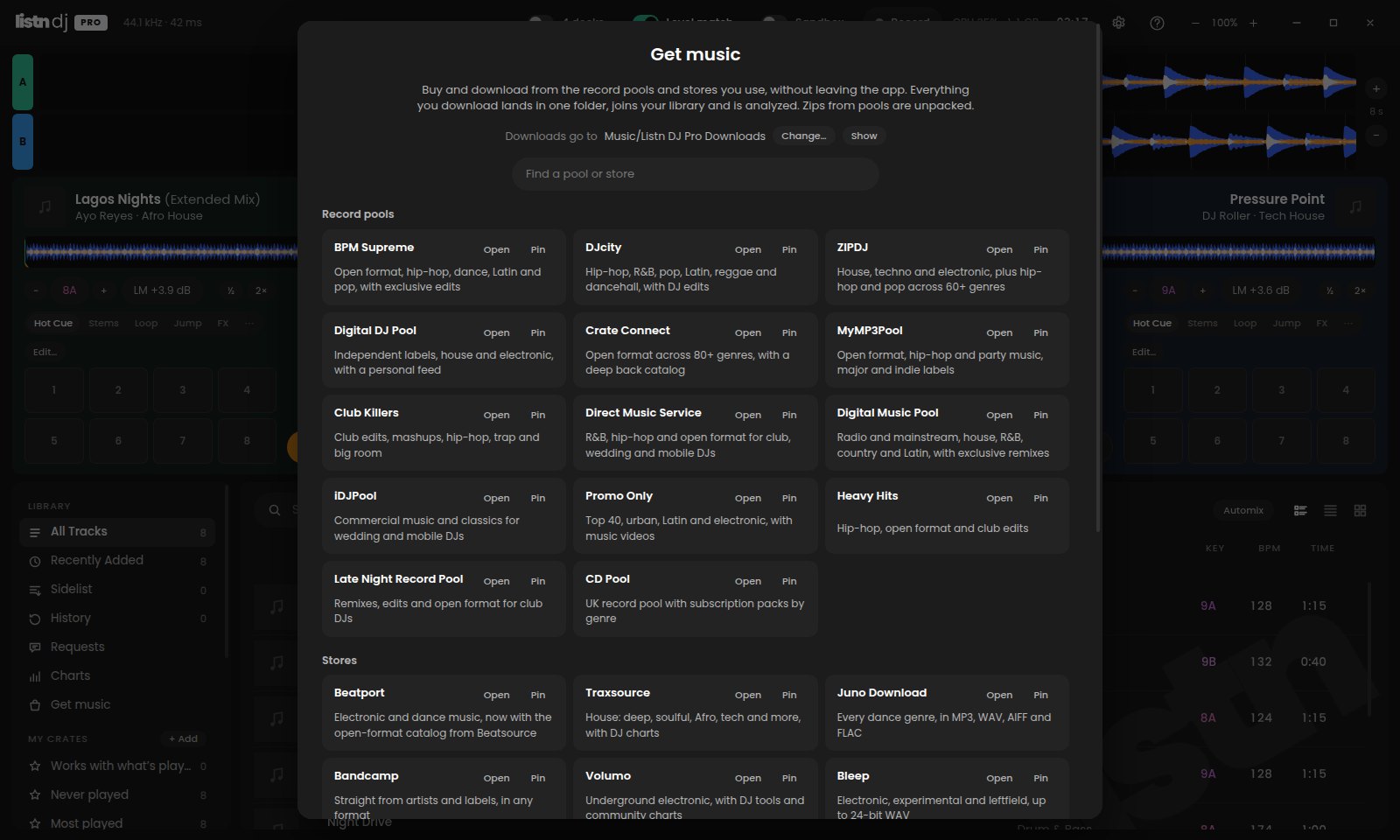The image size is (1400, 840).
Task: Pin the ZIPDJ record pool
Action: coord(1040,249)
